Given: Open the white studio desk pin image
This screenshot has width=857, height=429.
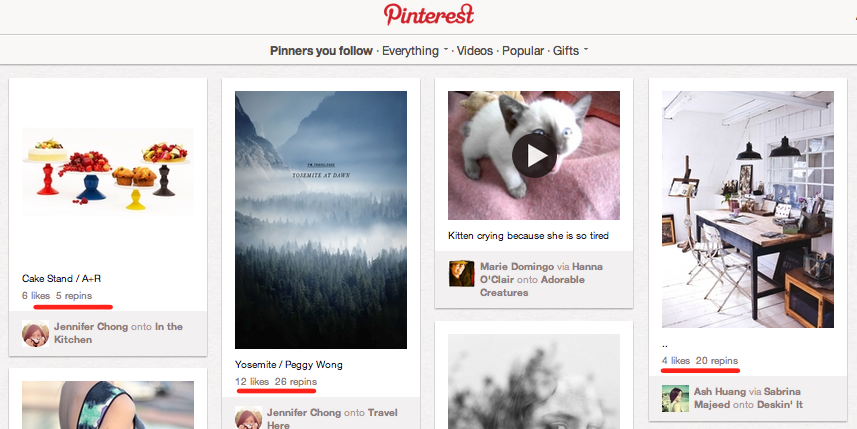Looking at the screenshot, I should (748, 209).
